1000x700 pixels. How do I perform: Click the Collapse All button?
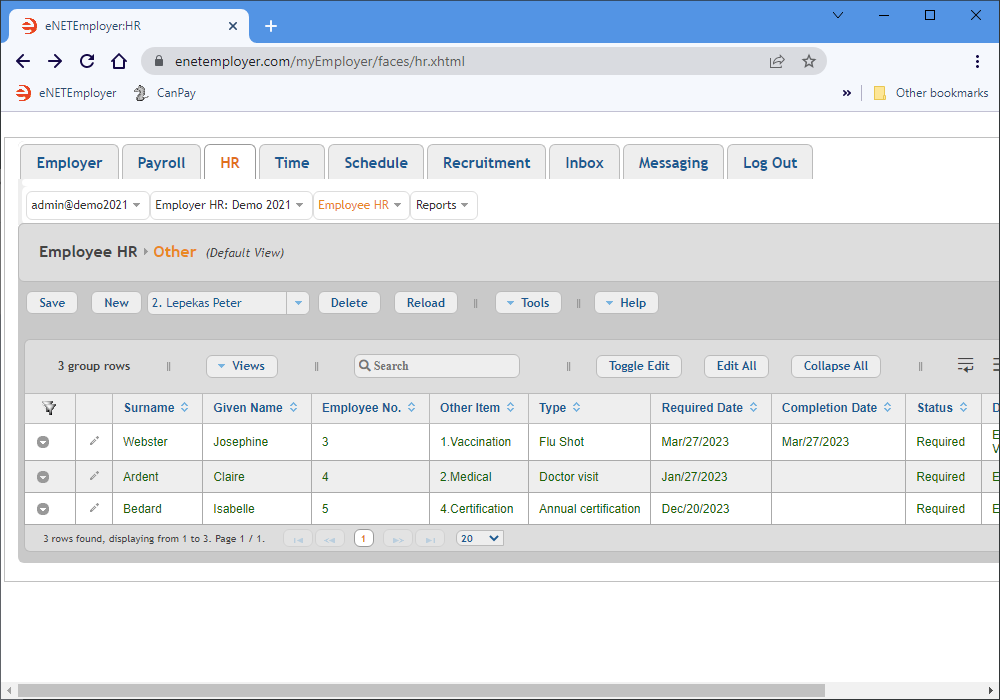[835, 366]
